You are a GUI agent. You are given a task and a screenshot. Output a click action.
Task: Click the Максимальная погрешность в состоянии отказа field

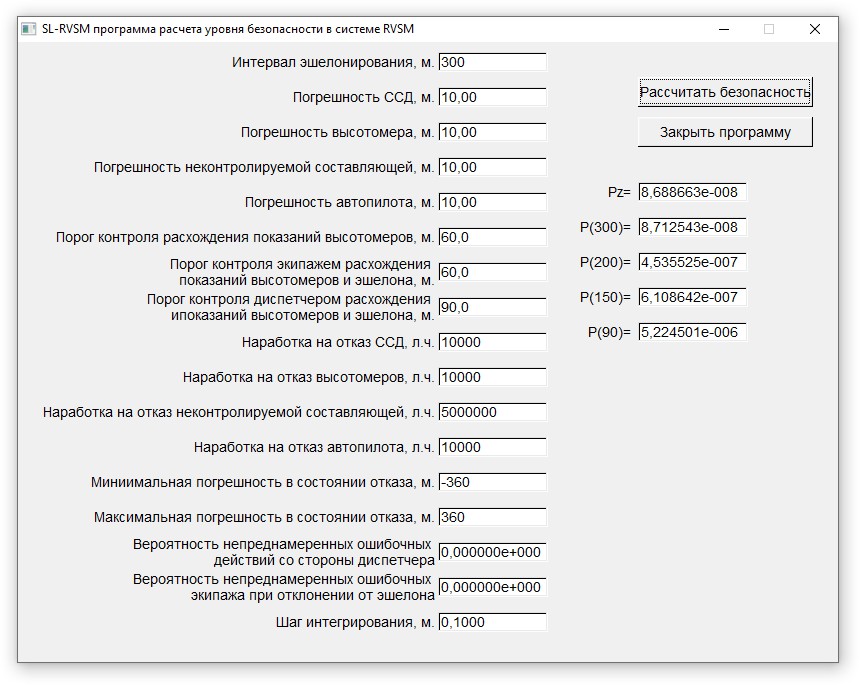[x=492, y=517]
